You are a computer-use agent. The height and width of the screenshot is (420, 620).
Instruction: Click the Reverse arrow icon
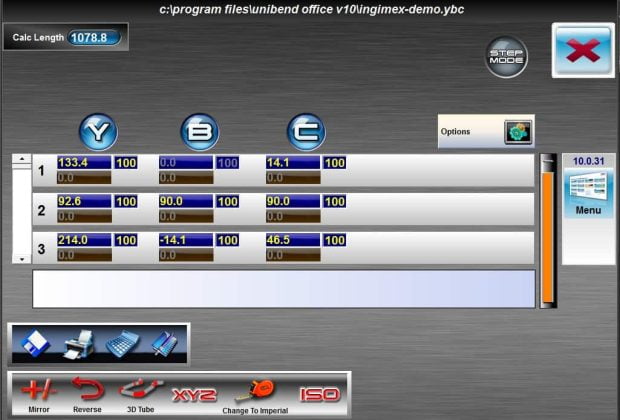pyautogui.click(x=87, y=392)
